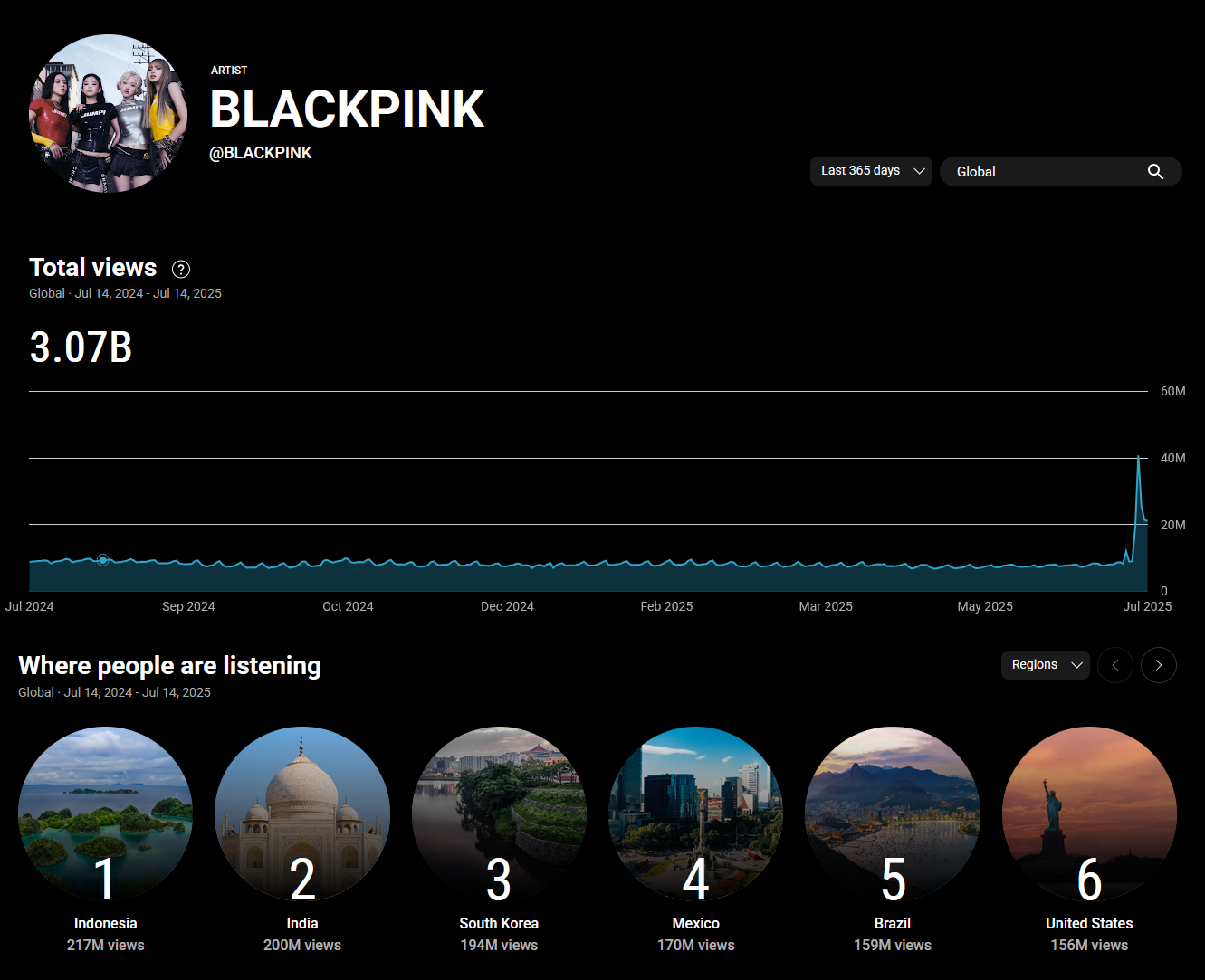Image resolution: width=1205 pixels, height=980 pixels.
Task: Click the chart peak near Jul 2025
Action: coord(1138,457)
